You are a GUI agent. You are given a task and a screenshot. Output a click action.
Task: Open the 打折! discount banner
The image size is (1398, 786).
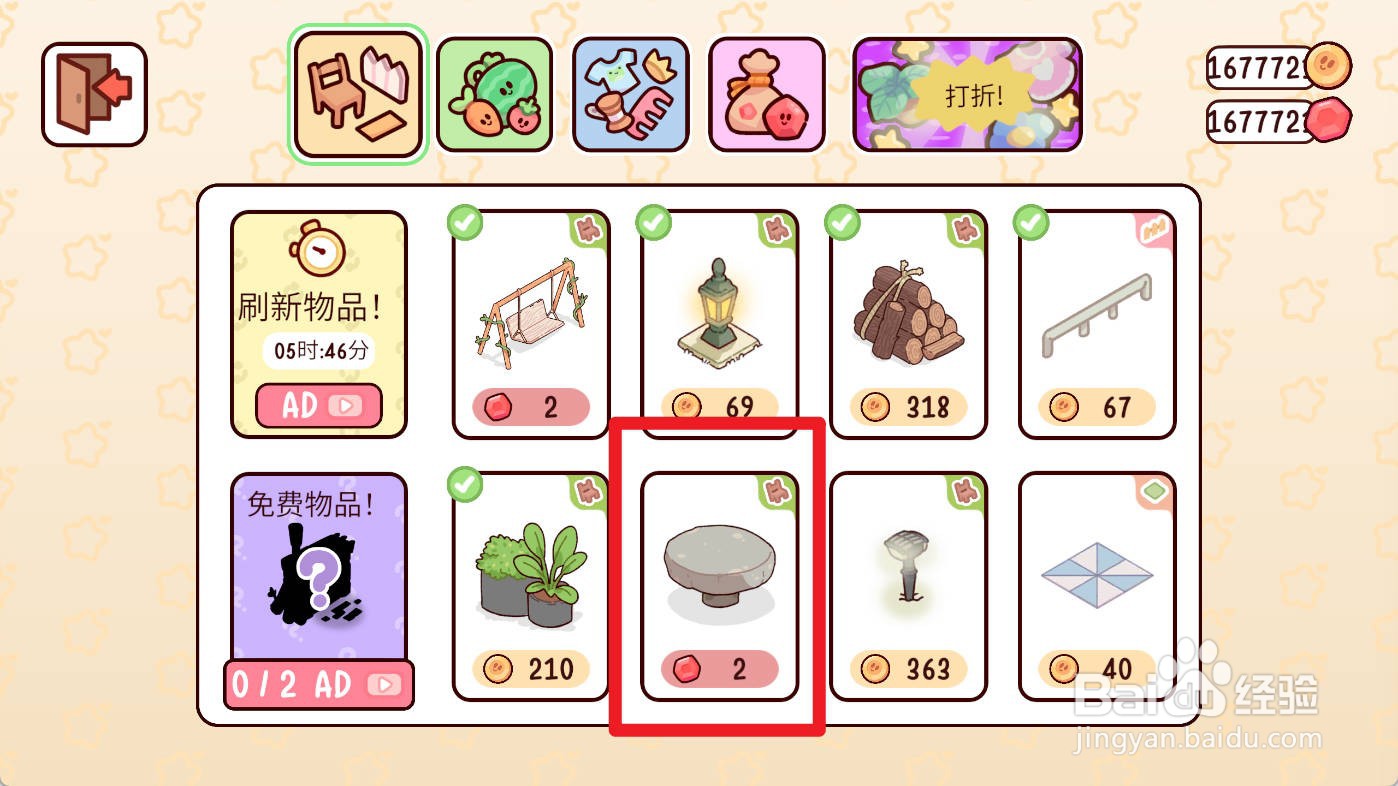click(967, 95)
